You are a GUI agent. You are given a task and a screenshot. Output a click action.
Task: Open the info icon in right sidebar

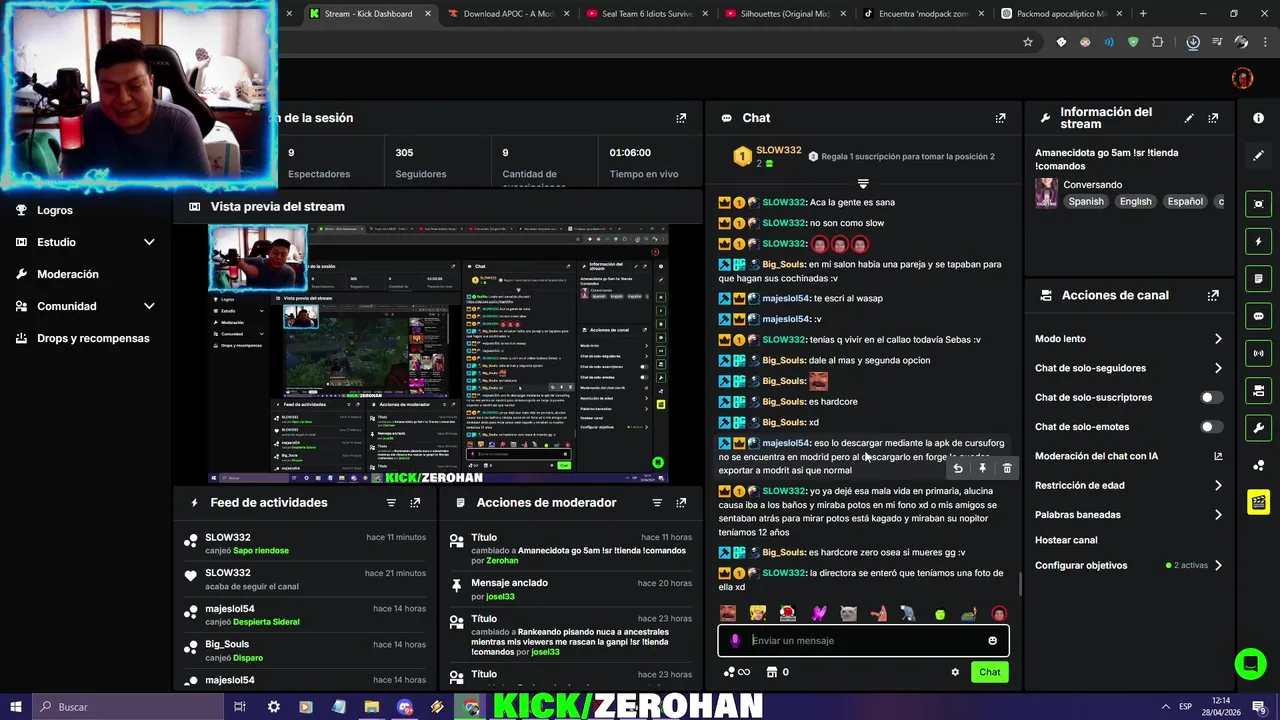[x=1258, y=118]
